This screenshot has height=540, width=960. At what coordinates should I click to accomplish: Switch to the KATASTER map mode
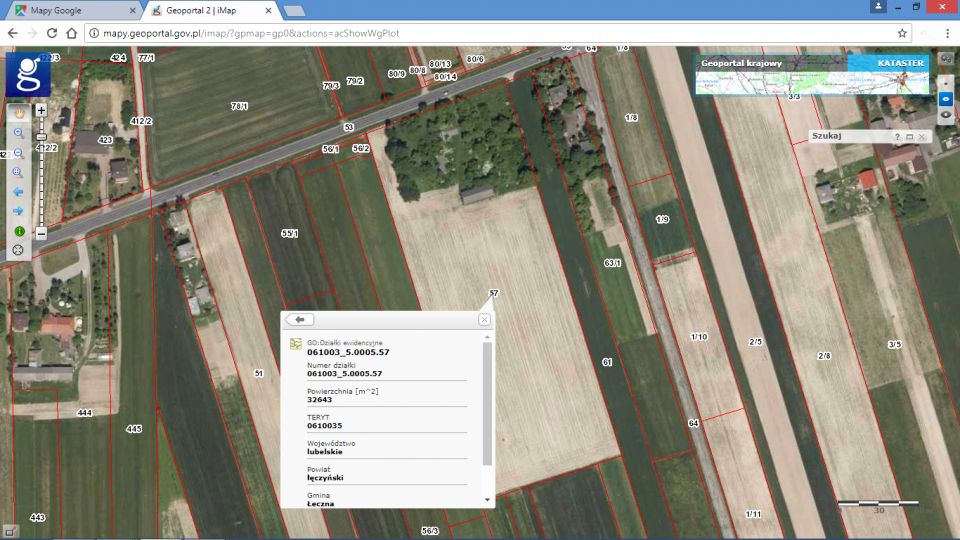tap(900, 63)
